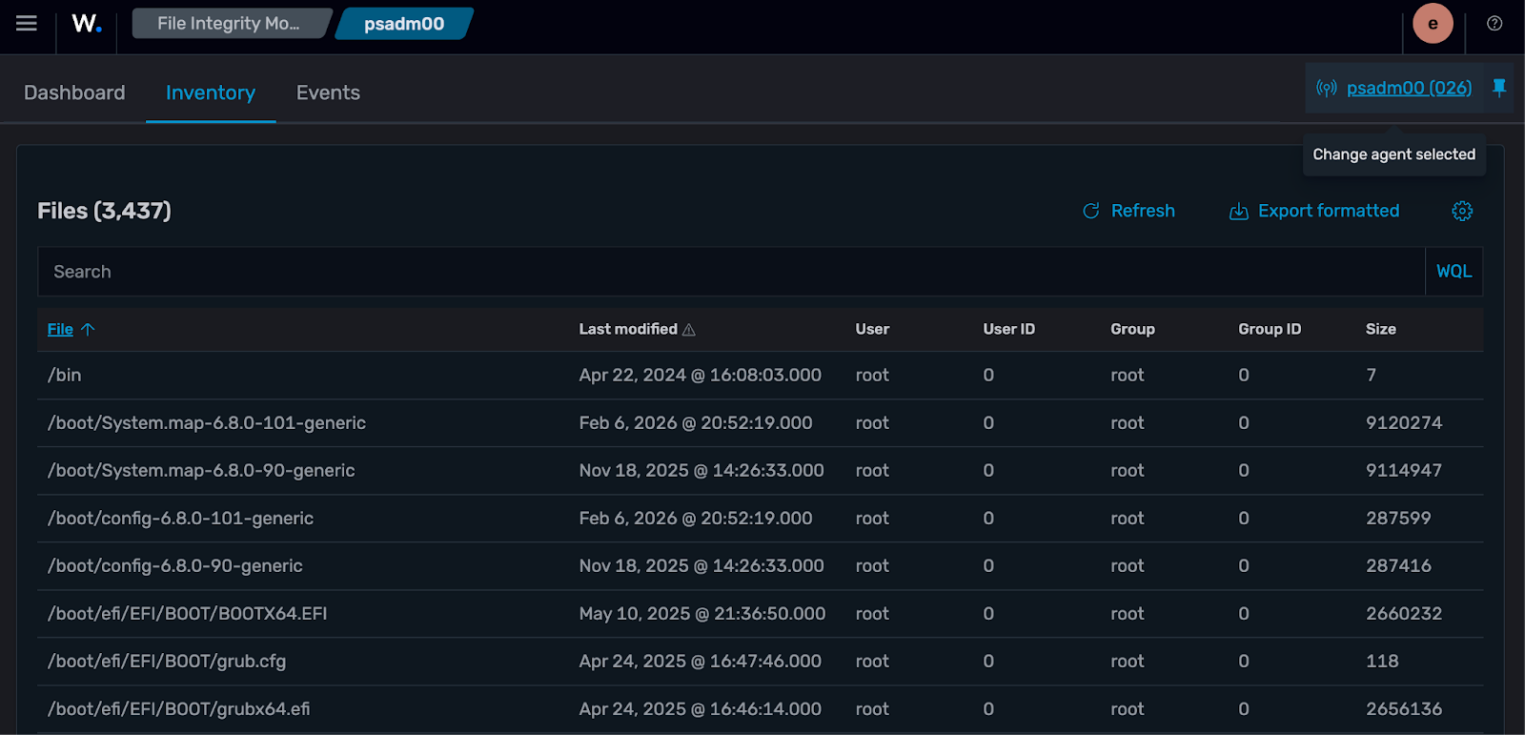Click the Last modified warning icon
The width and height of the screenshot is (1525, 735).
[689, 329]
